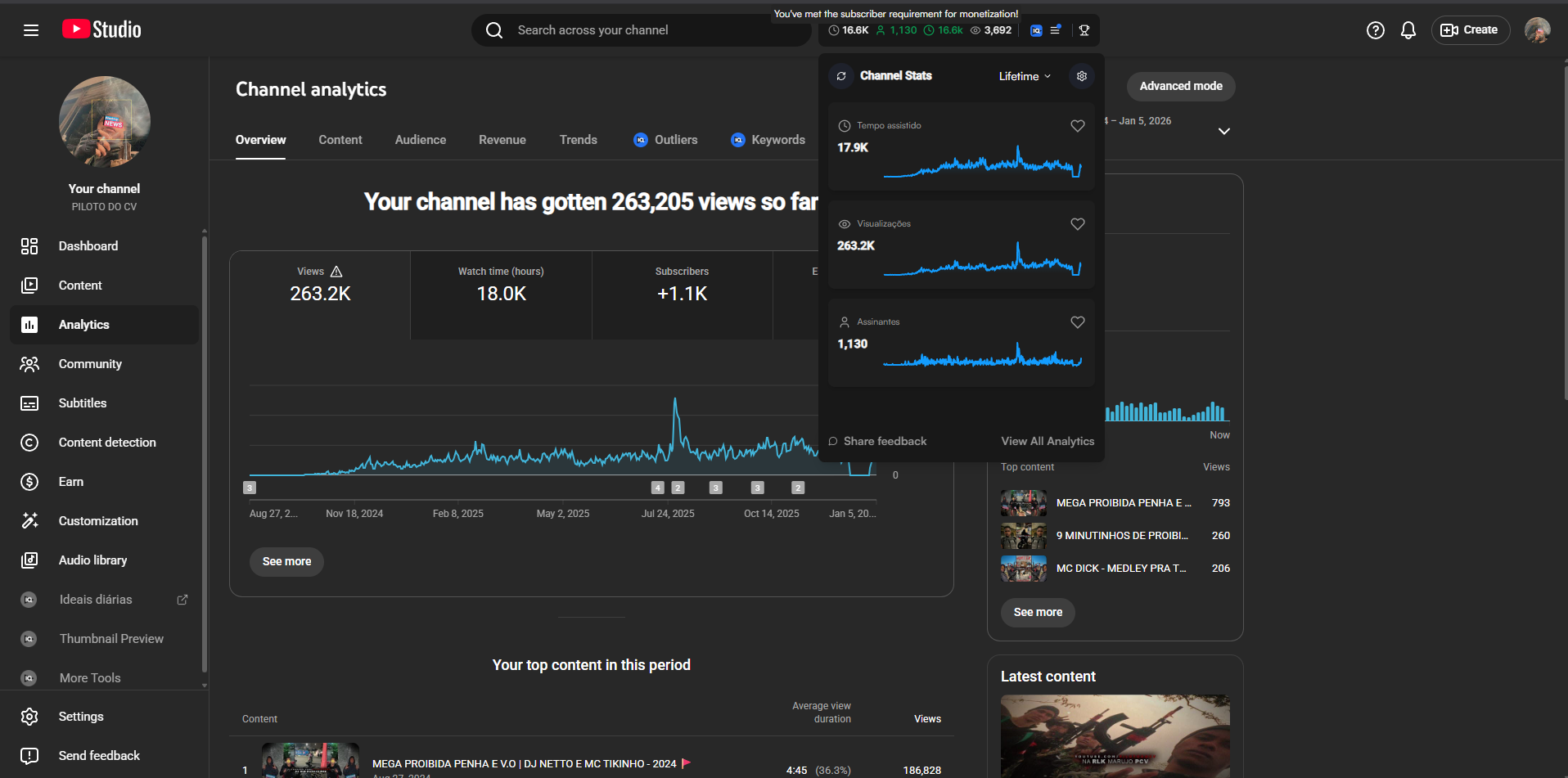Click the trophy icon in the vidIQ bar
1568x778 pixels.
click(x=1084, y=30)
